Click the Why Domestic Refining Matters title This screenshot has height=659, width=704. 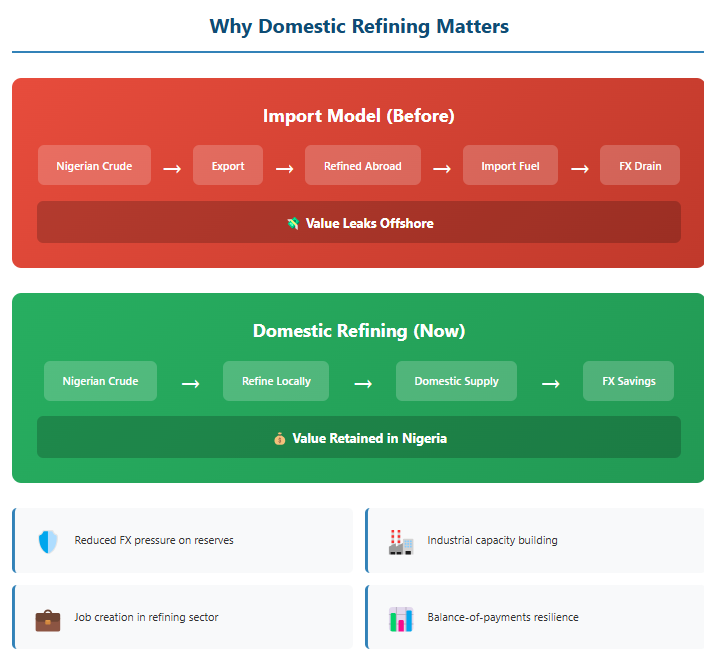pos(359,26)
